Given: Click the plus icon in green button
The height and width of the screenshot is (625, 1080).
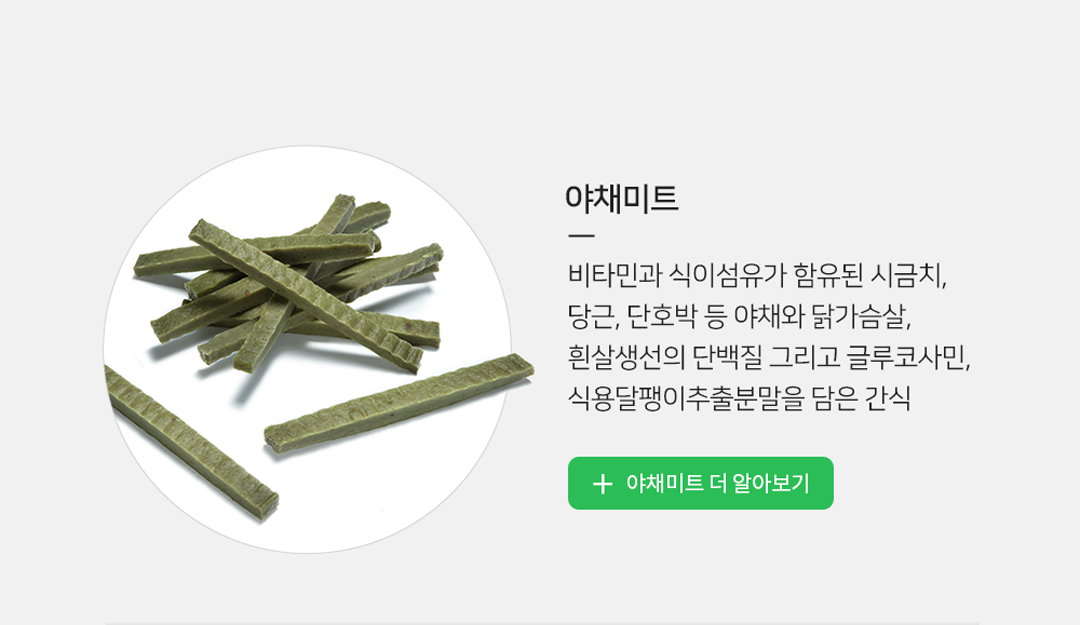Looking at the screenshot, I should point(602,484).
